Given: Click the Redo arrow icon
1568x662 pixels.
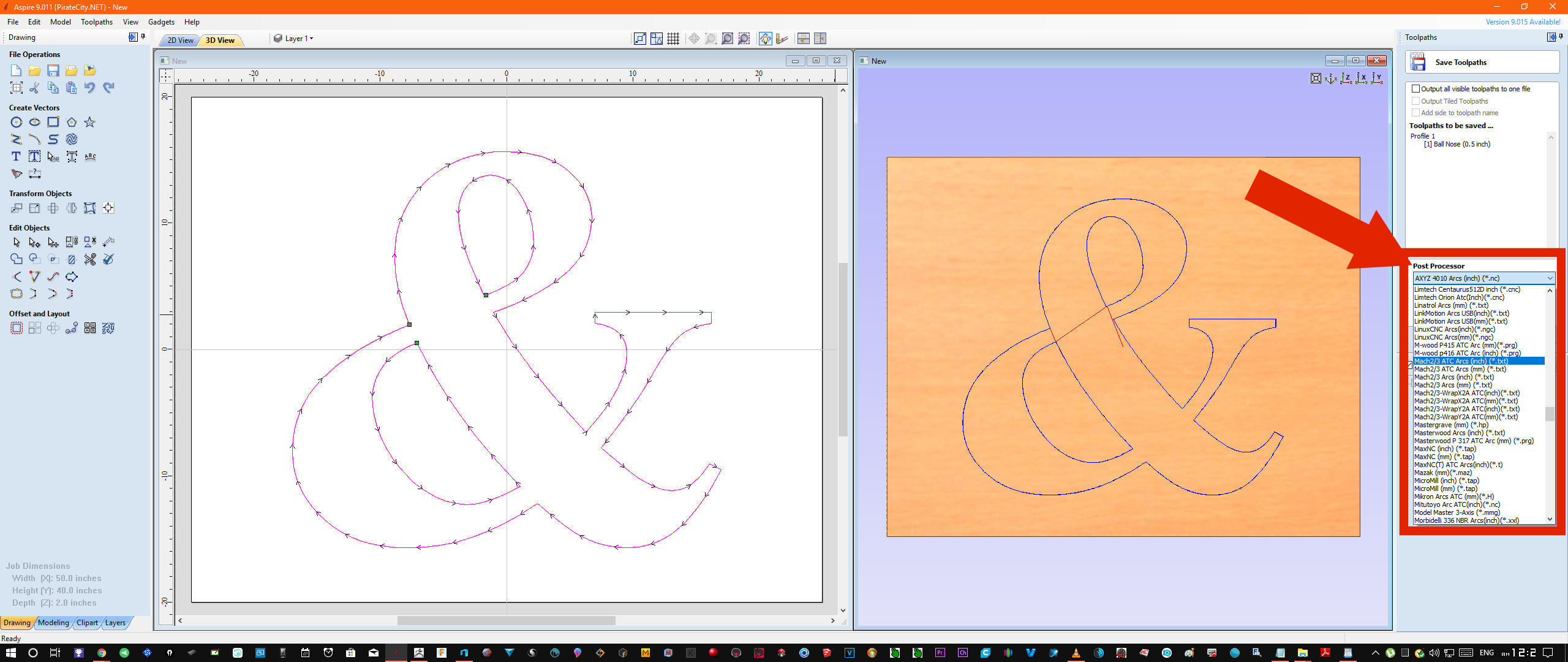Looking at the screenshot, I should [108, 88].
